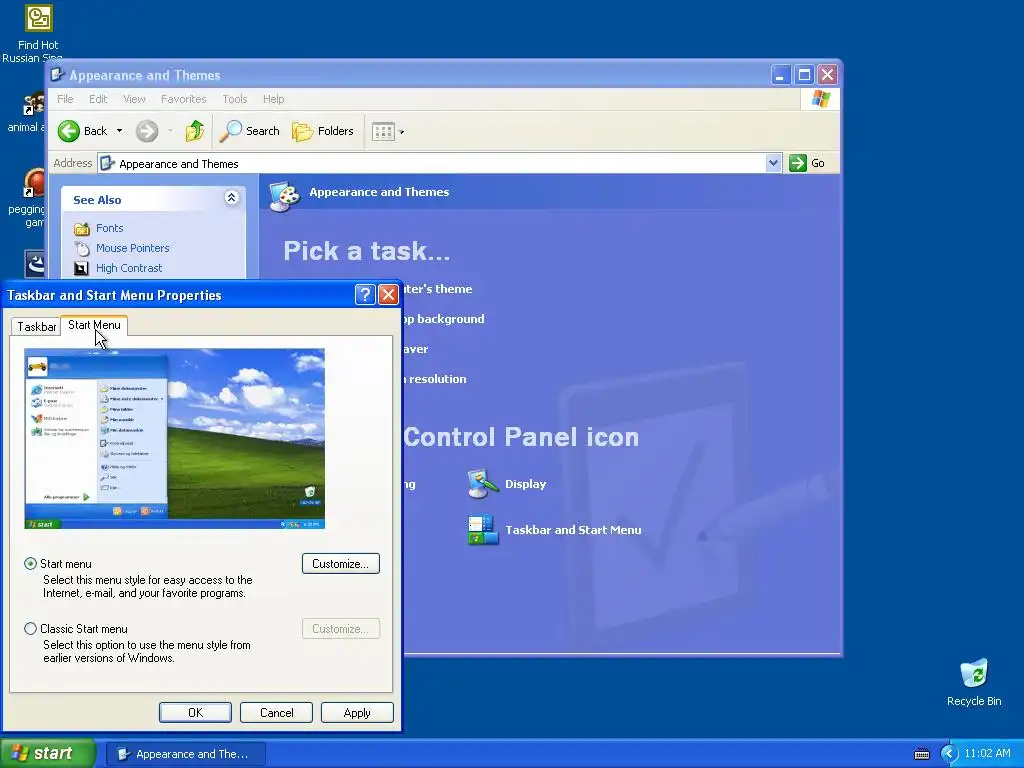Image resolution: width=1024 pixels, height=768 pixels.
Task: Open the Taskbar and Start Menu link
Action: click(573, 530)
